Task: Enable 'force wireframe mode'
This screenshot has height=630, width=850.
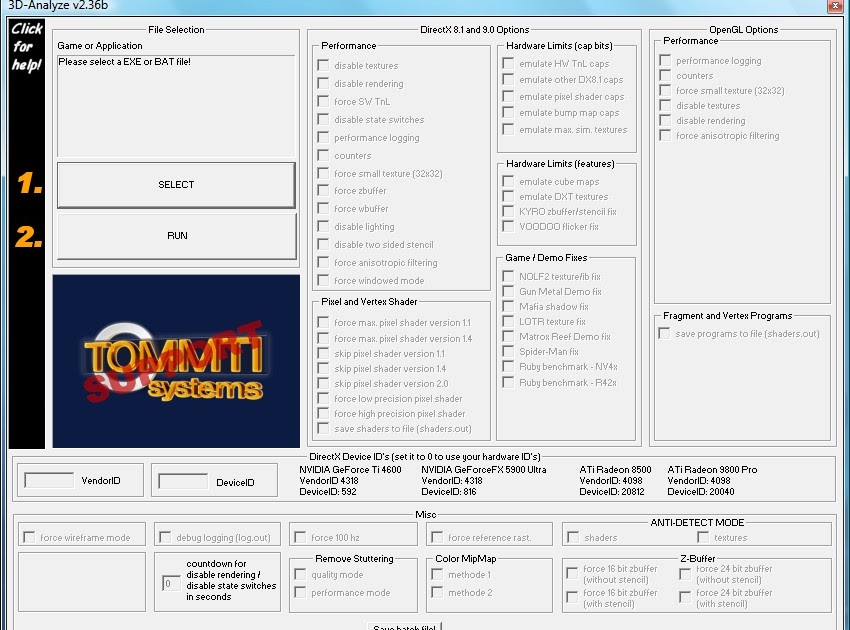Action: (x=29, y=537)
